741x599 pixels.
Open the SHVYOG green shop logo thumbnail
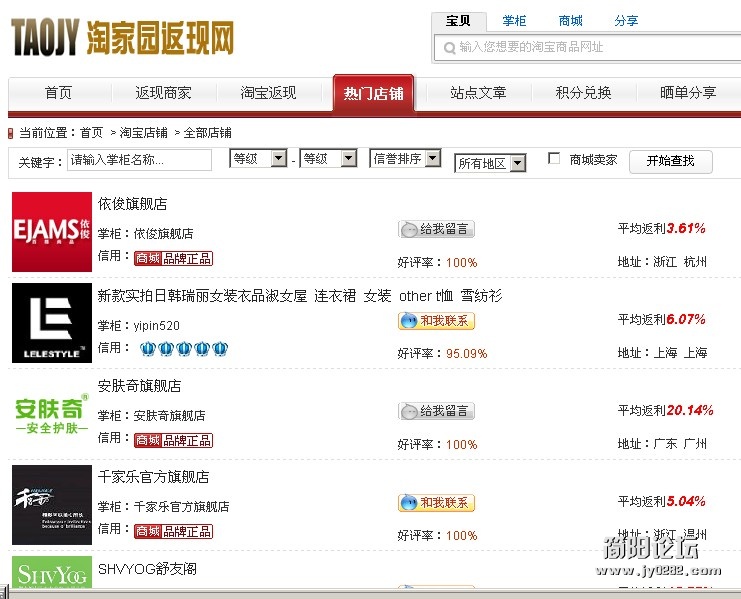click(x=52, y=572)
